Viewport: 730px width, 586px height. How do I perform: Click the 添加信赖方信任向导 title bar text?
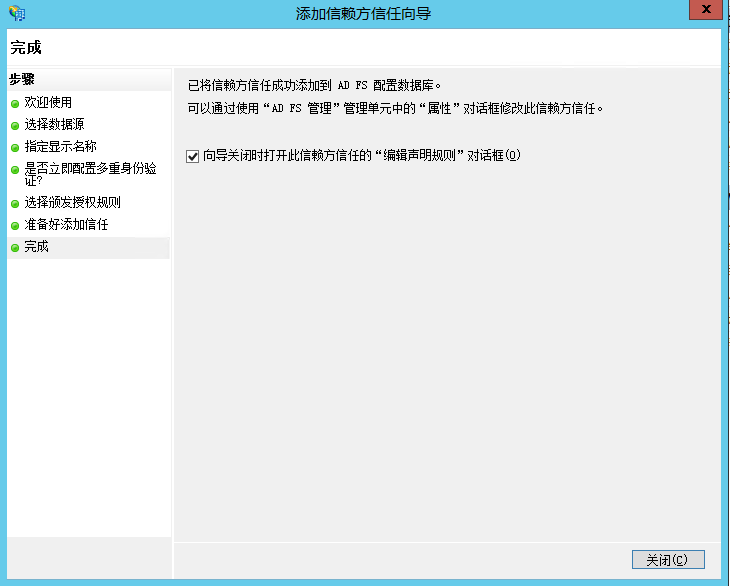click(364, 13)
